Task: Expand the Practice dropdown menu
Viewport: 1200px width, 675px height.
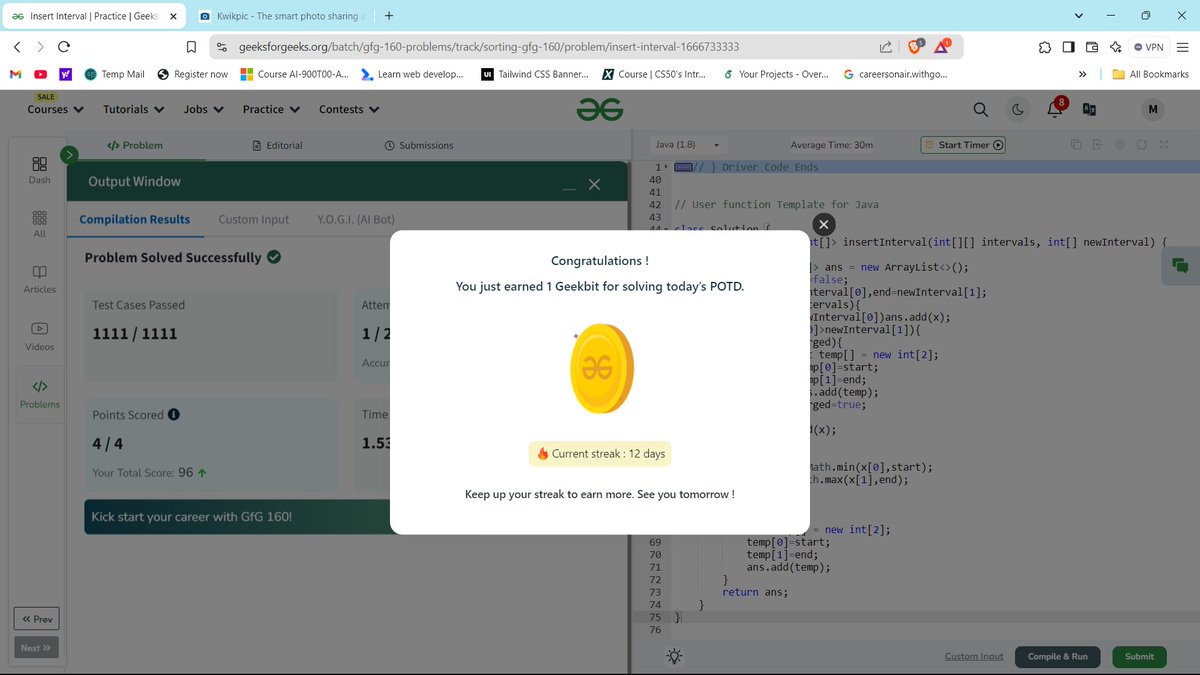Action: pos(271,109)
